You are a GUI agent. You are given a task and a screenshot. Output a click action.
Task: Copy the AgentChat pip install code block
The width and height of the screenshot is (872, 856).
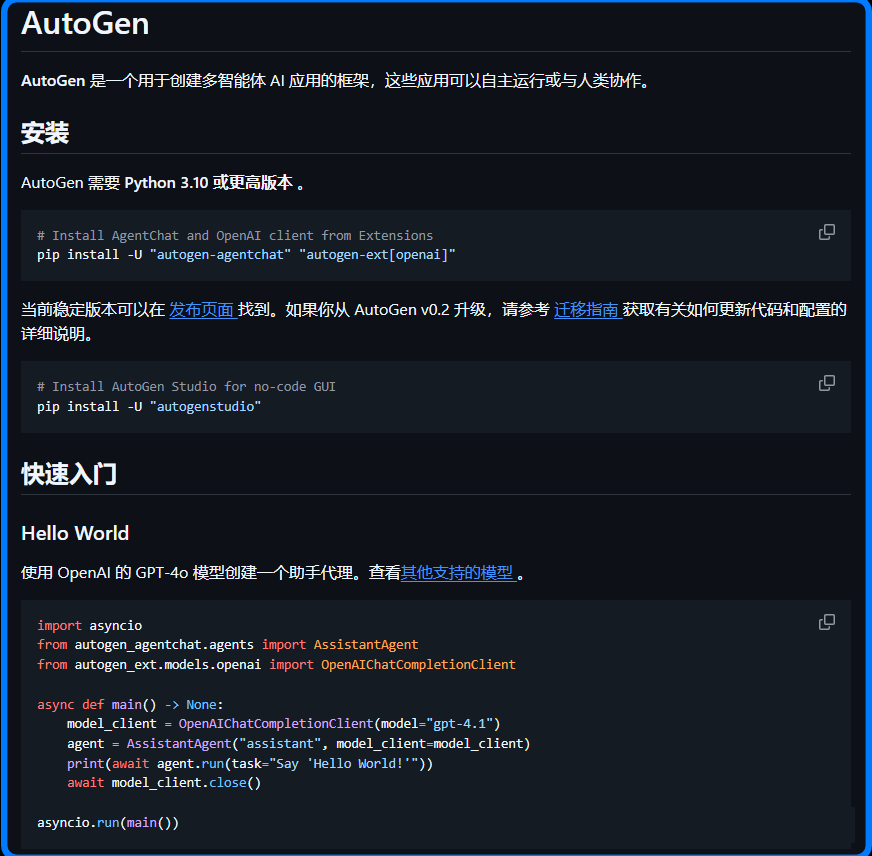tap(826, 232)
